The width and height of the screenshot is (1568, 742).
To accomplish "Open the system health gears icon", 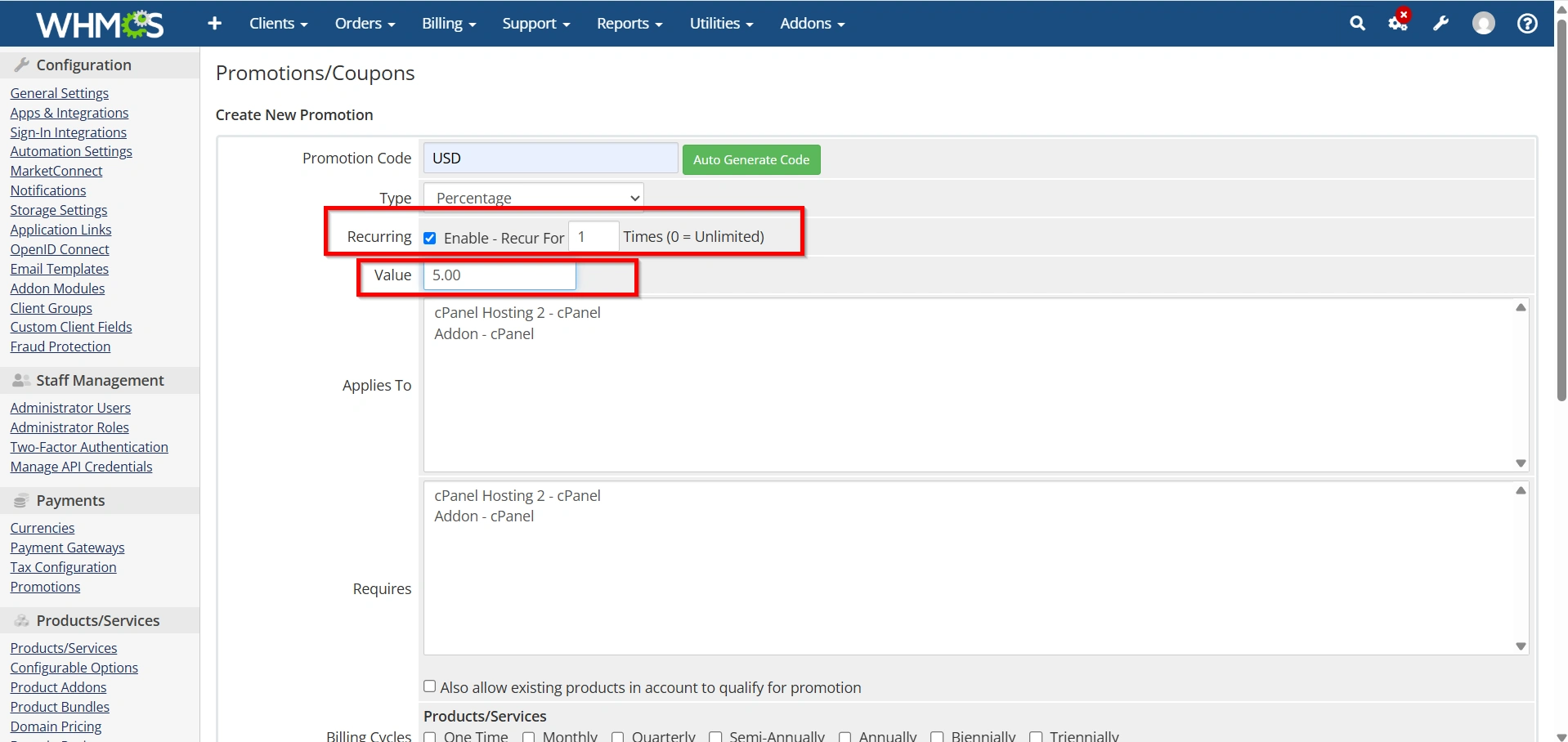I will [x=1399, y=22].
